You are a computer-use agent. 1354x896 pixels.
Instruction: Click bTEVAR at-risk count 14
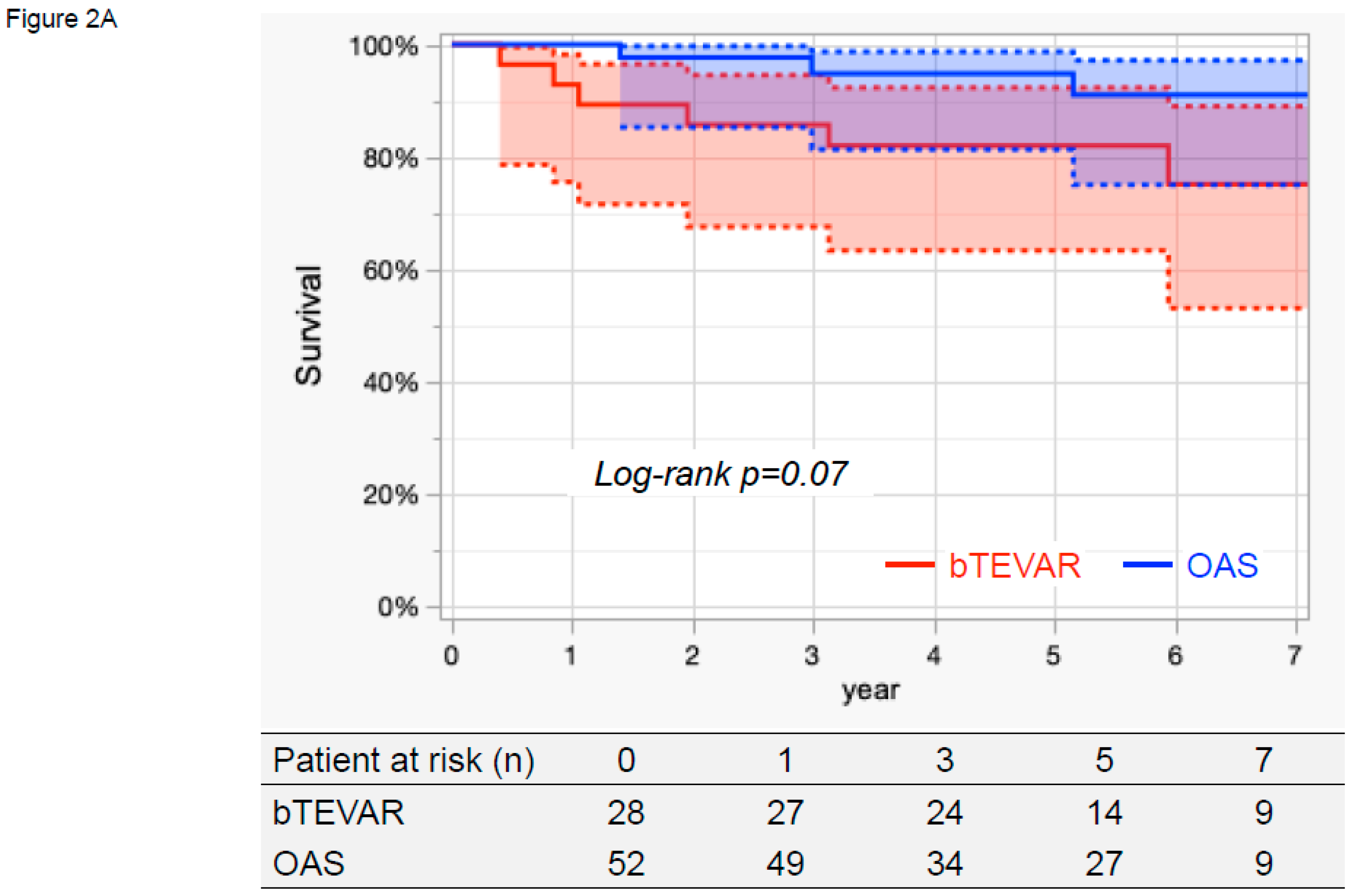tap(1104, 813)
